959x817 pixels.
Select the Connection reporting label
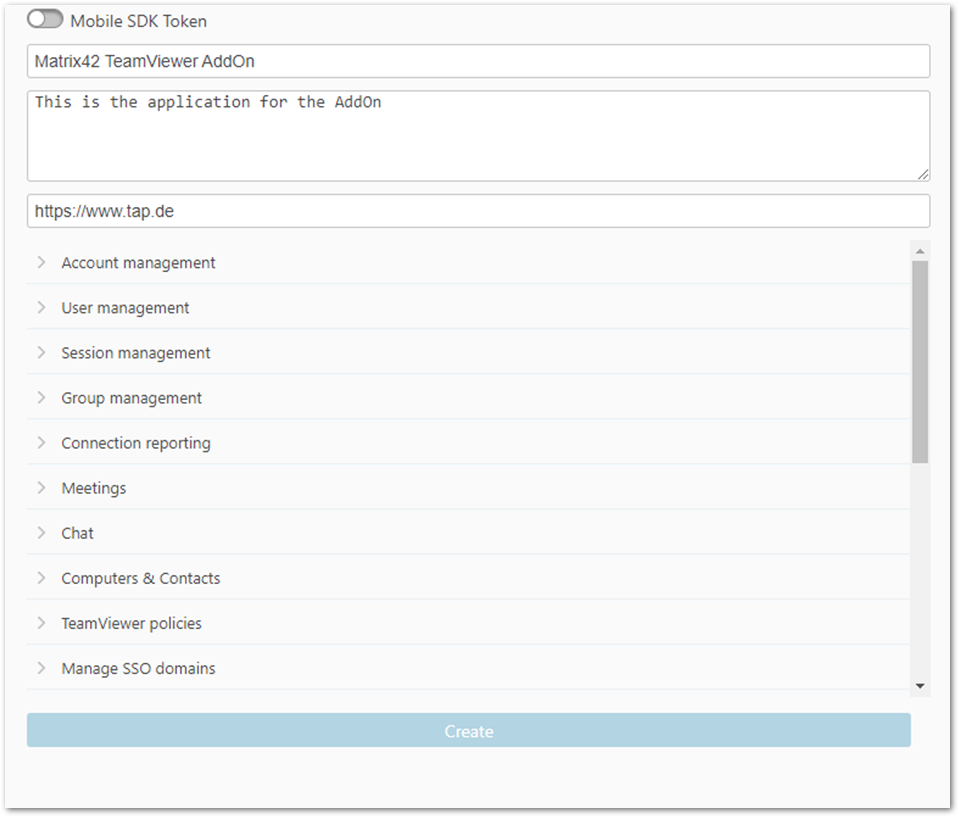point(136,443)
